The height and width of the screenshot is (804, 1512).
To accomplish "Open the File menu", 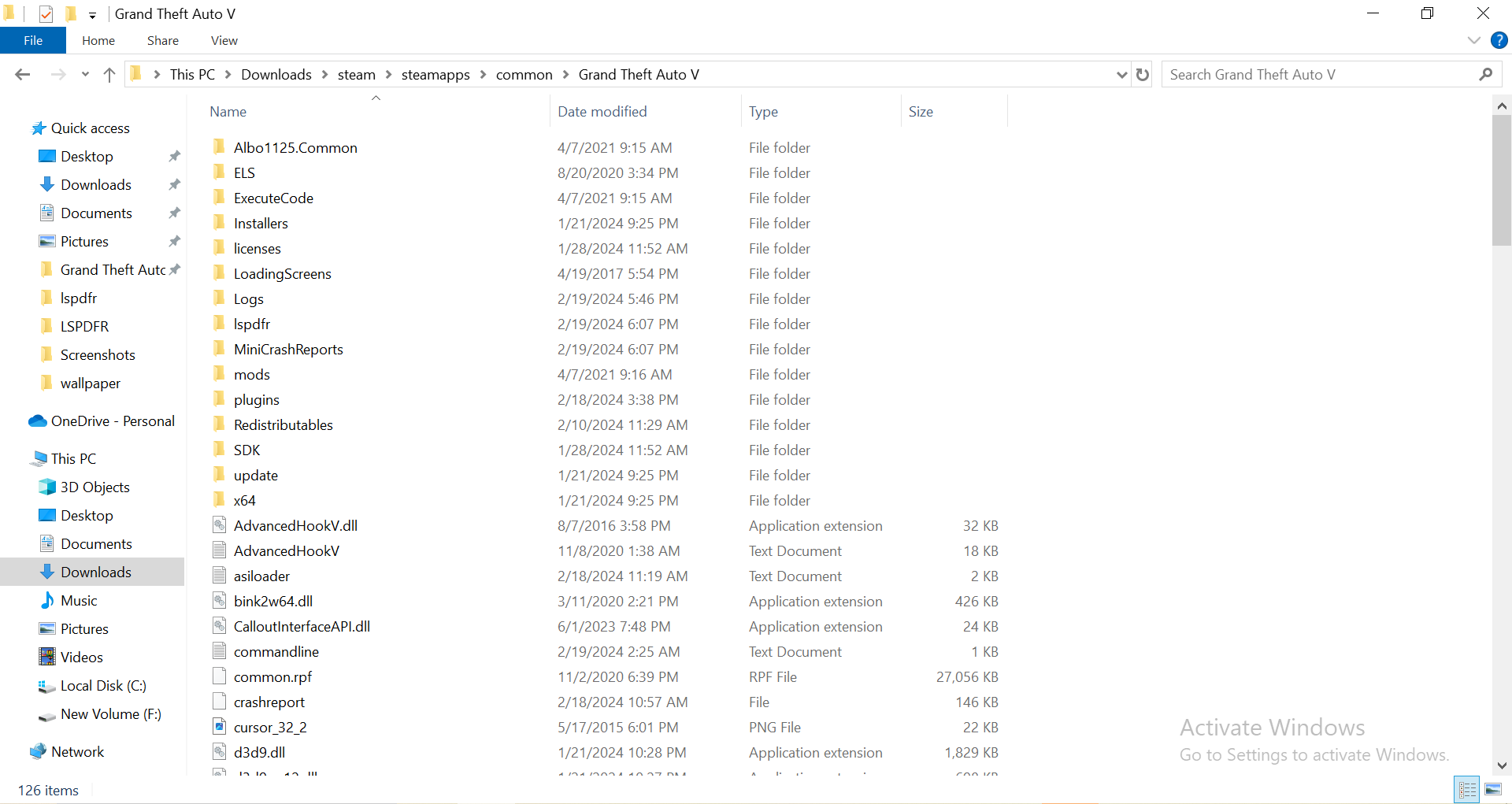I will 33,40.
